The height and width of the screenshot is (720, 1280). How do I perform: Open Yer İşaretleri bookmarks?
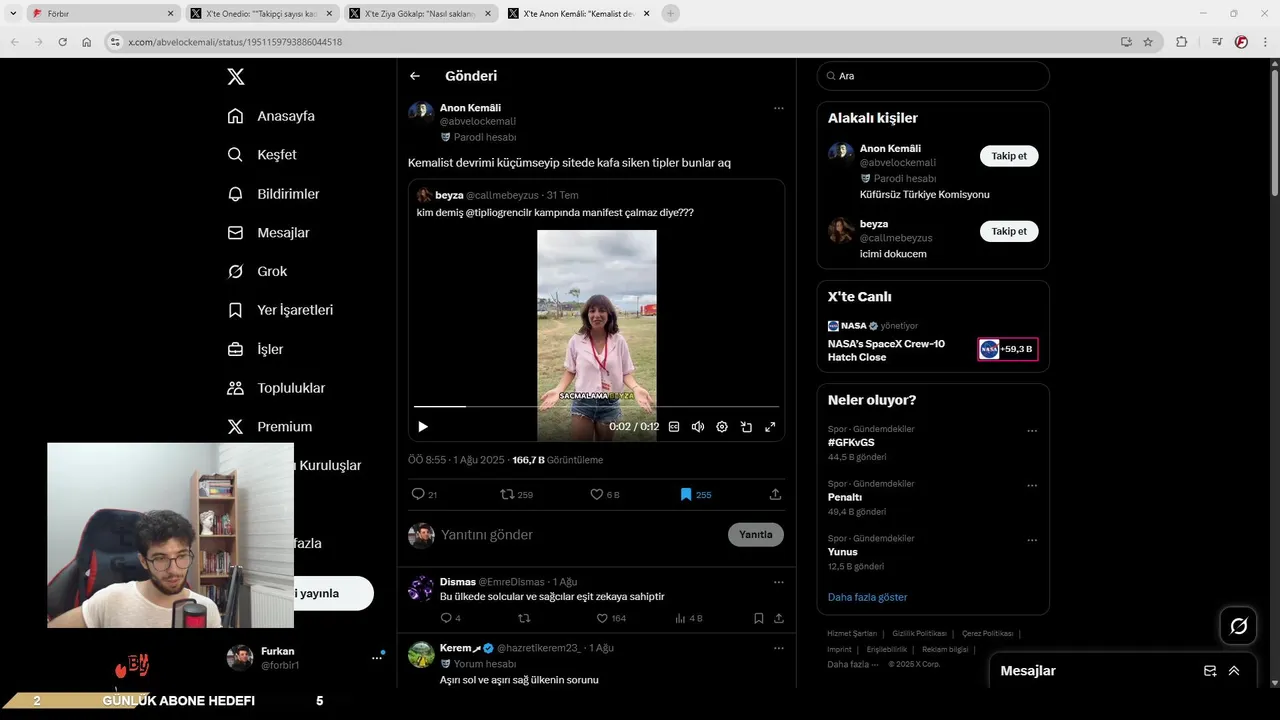[280, 310]
